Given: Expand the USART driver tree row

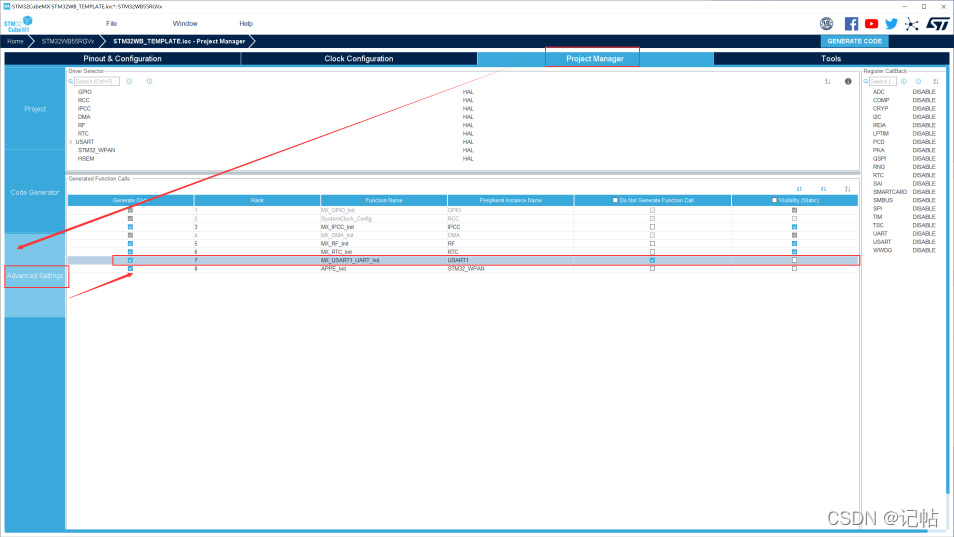Looking at the screenshot, I should click(x=71, y=142).
